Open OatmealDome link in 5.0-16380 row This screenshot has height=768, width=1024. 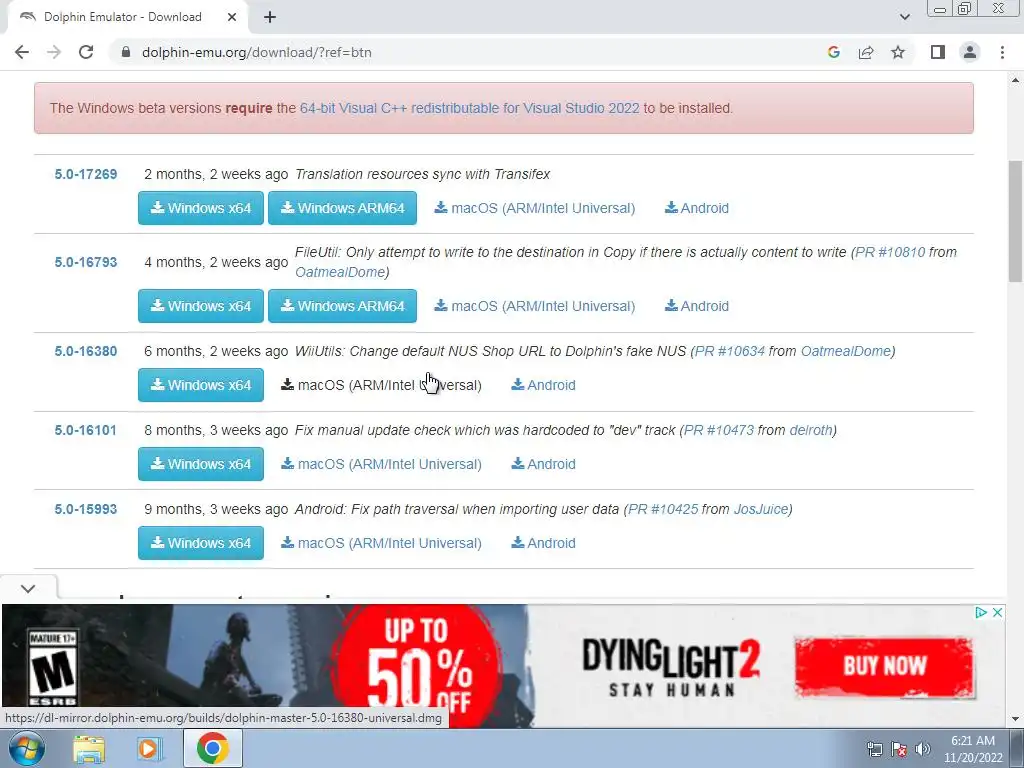pyautogui.click(x=846, y=351)
